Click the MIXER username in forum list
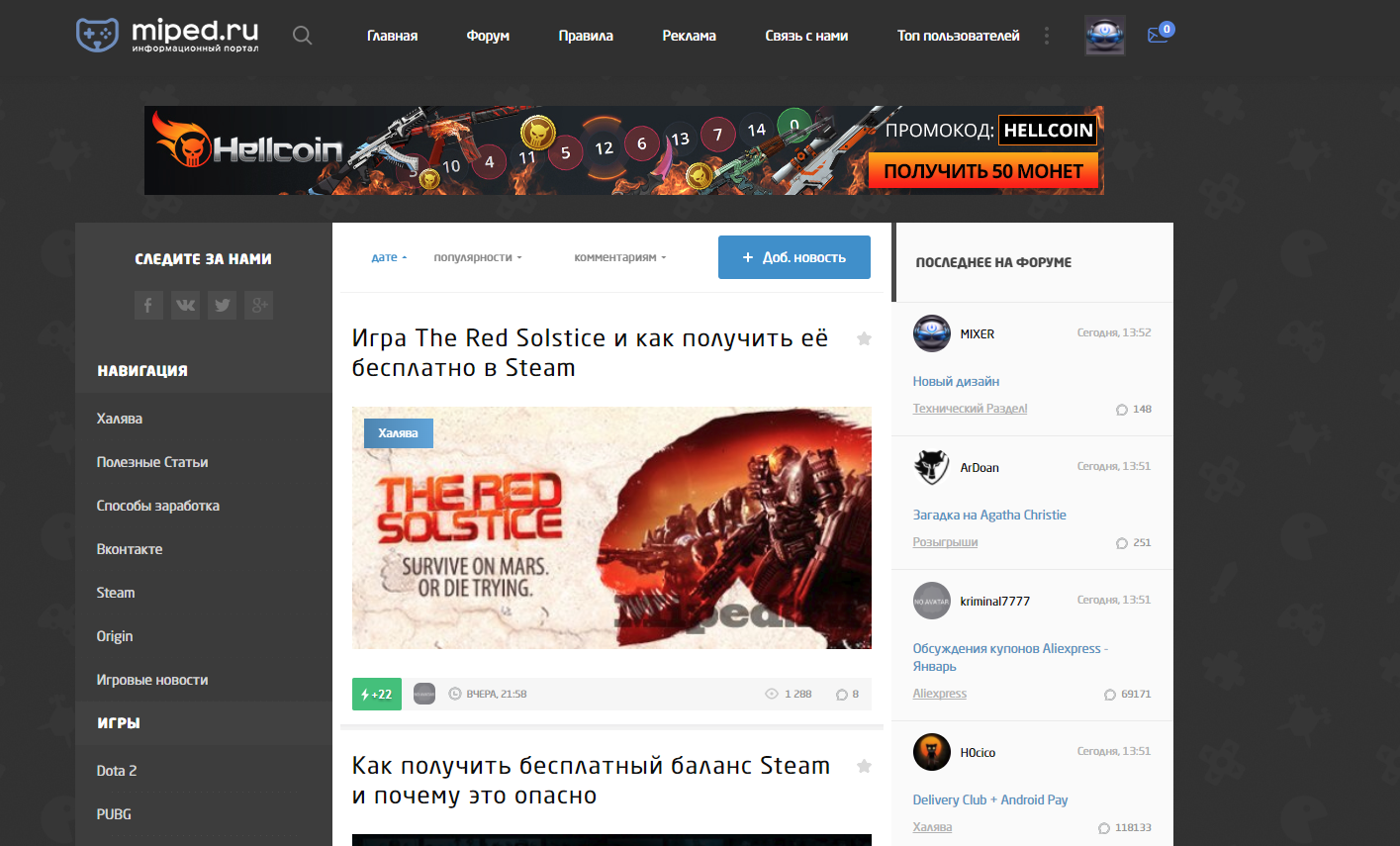The width and height of the screenshot is (1400, 846). 978,334
